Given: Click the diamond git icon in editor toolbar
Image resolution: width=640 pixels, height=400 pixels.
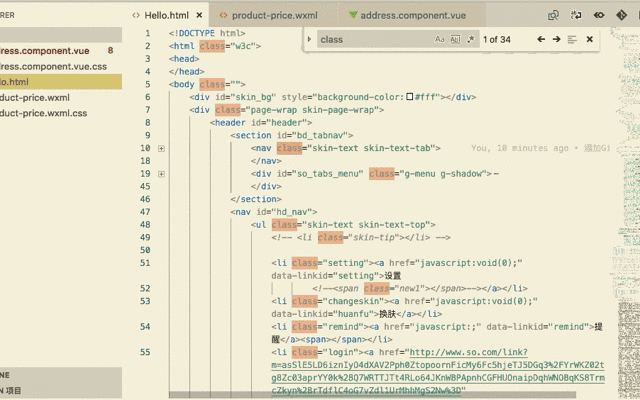Looking at the screenshot, I should (621, 16).
